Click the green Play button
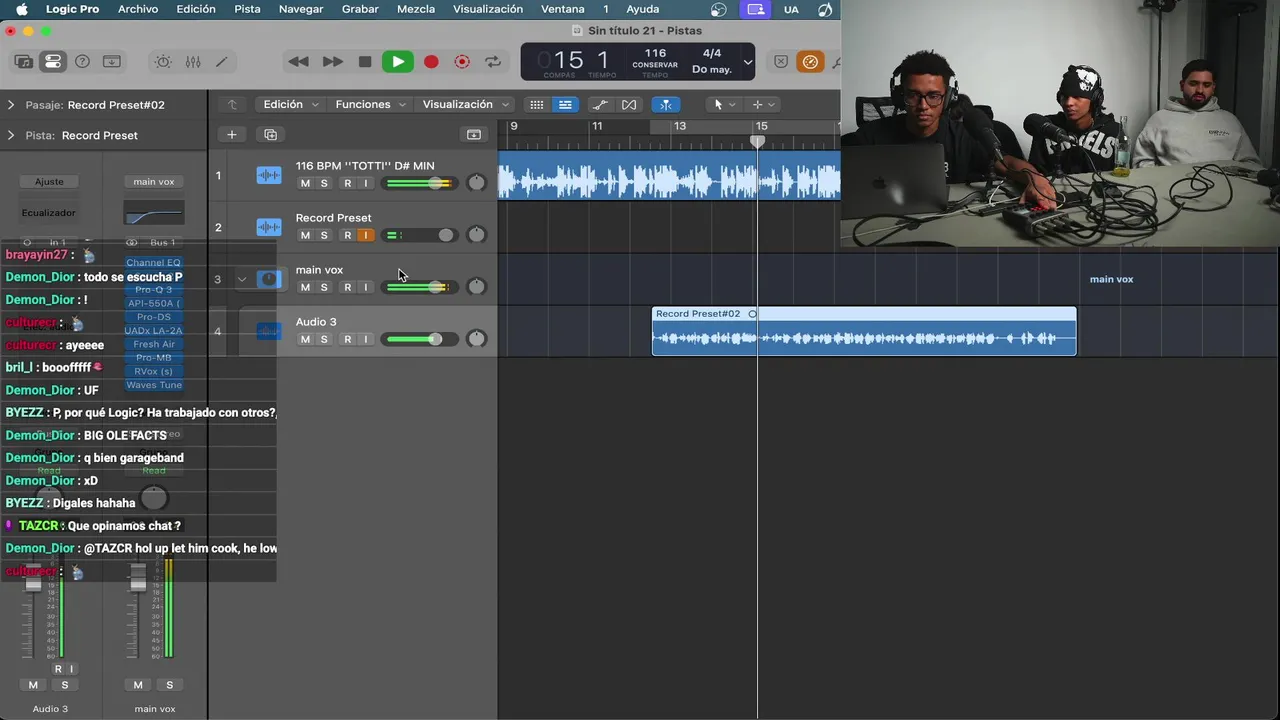The width and height of the screenshot is (1280, 720). [398, 62]
